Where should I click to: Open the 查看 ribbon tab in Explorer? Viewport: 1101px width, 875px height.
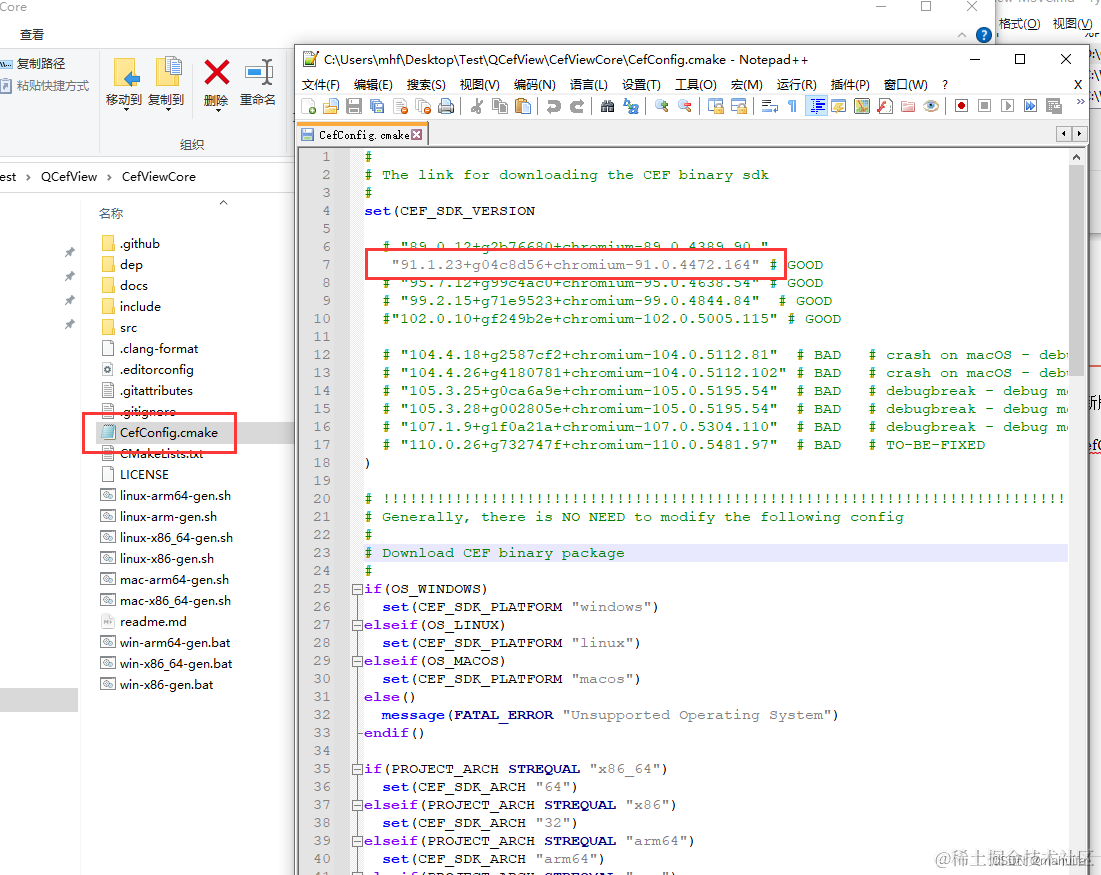click(32, 34)
